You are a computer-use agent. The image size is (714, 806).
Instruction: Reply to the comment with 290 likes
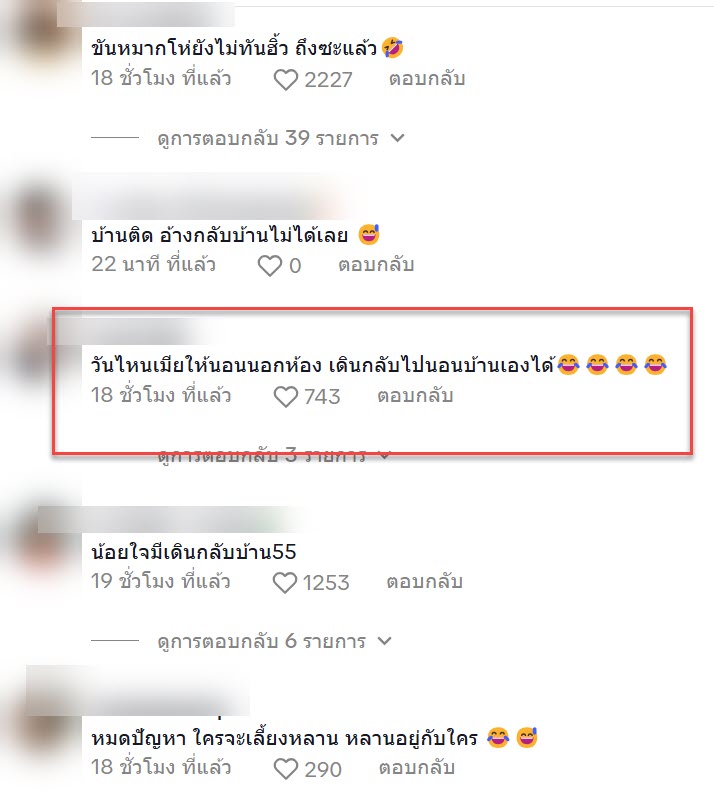(x=417, y=768)
